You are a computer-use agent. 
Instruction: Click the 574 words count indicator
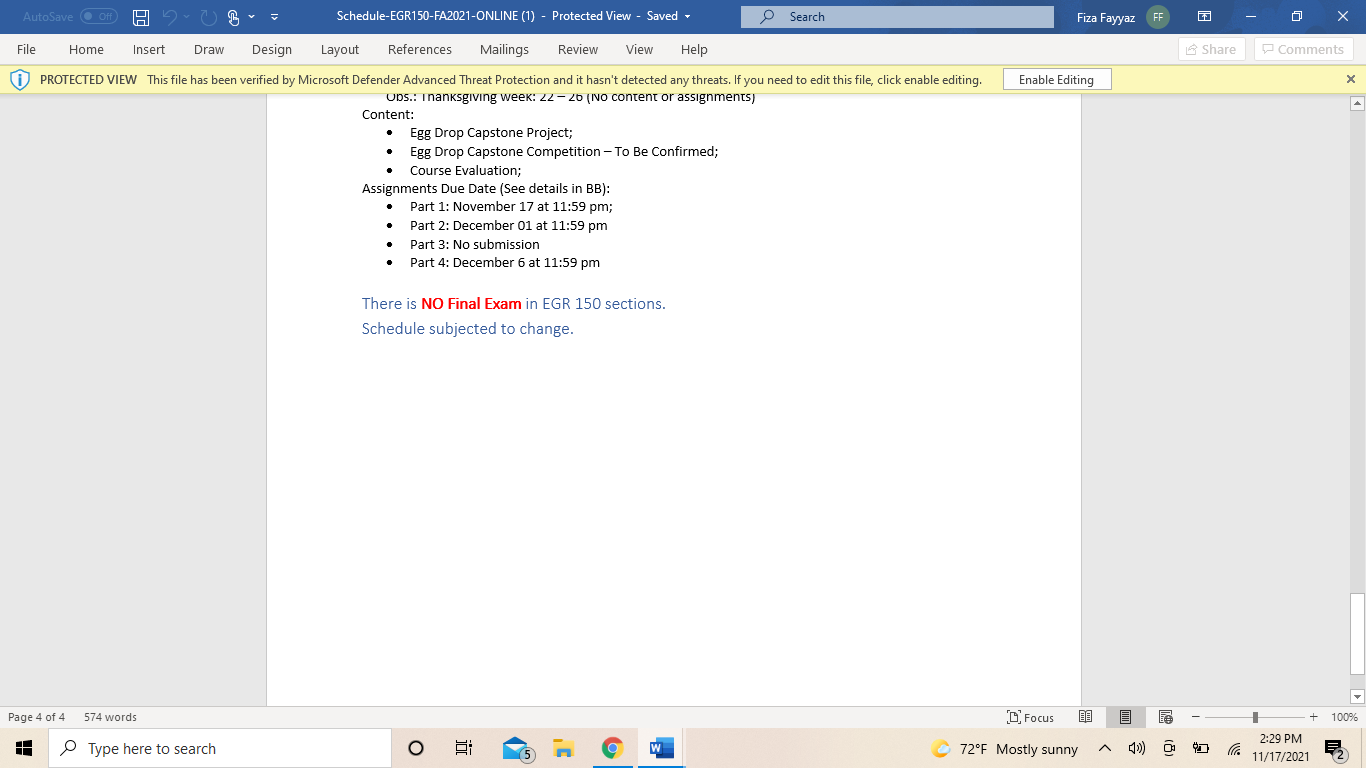click(110, 717)
